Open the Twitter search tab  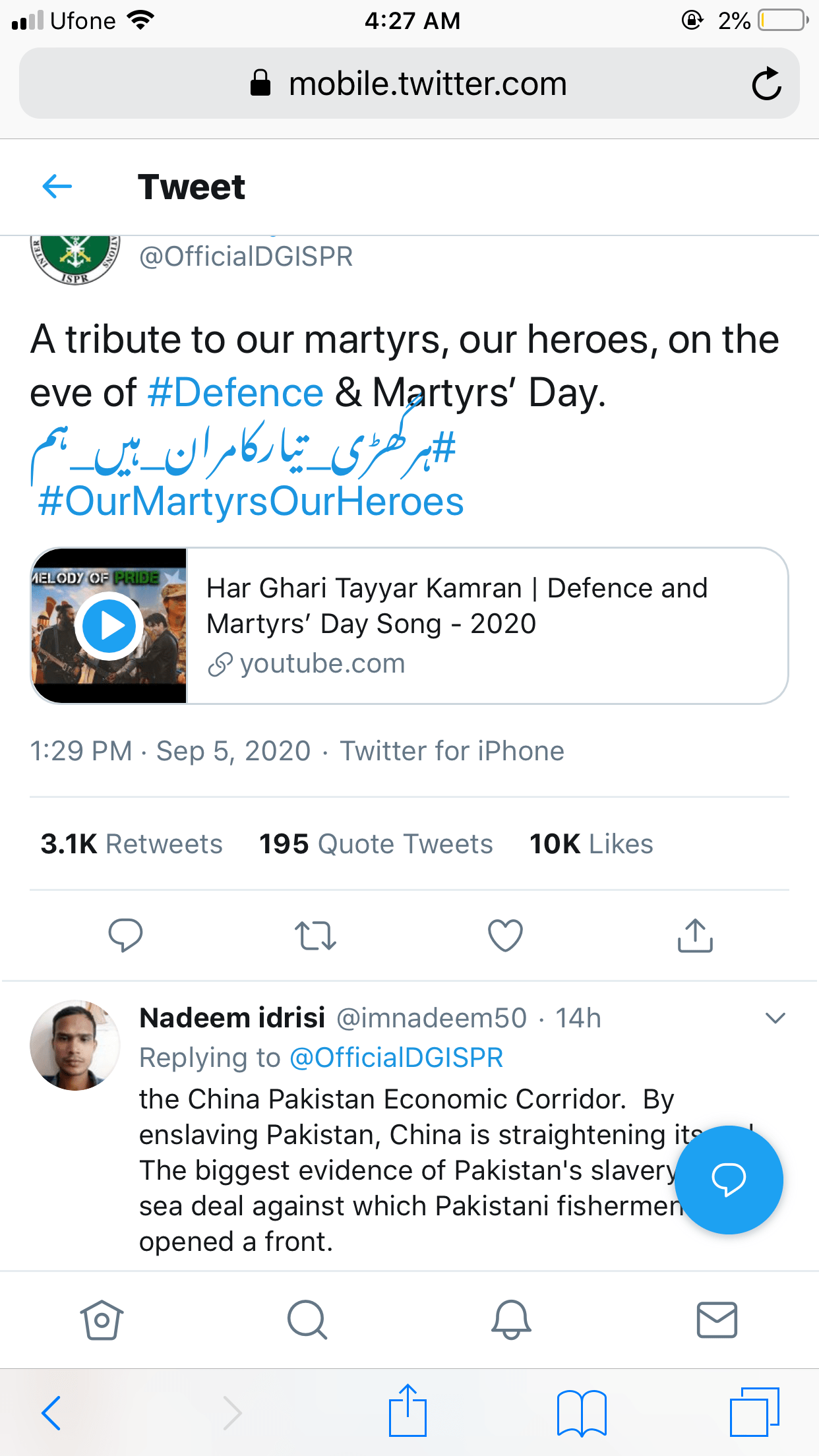pyautogui.click(x=307, y=1320)
